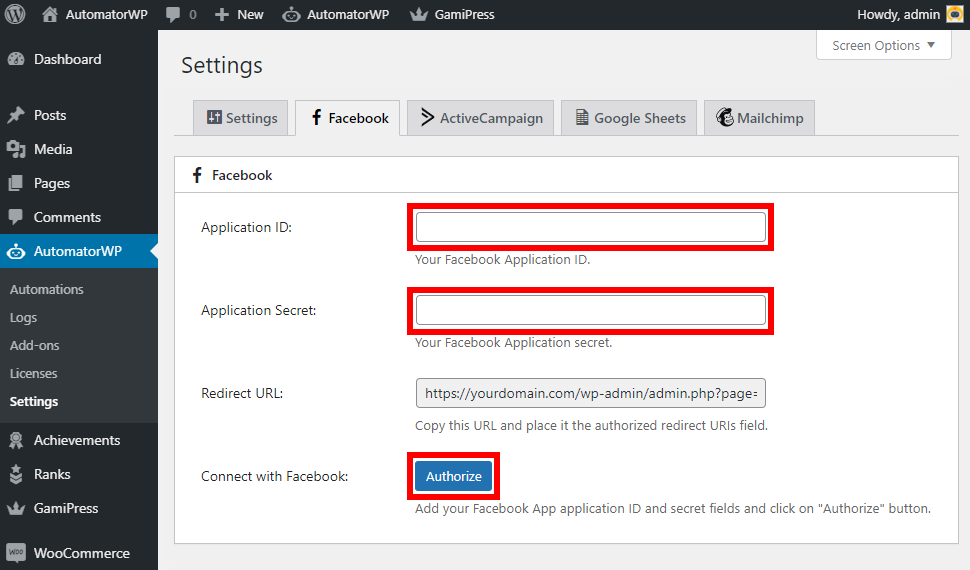Click the AutomatorWP robot icon in admin bar
The image size is (970, 570).
tap(291, 15)
